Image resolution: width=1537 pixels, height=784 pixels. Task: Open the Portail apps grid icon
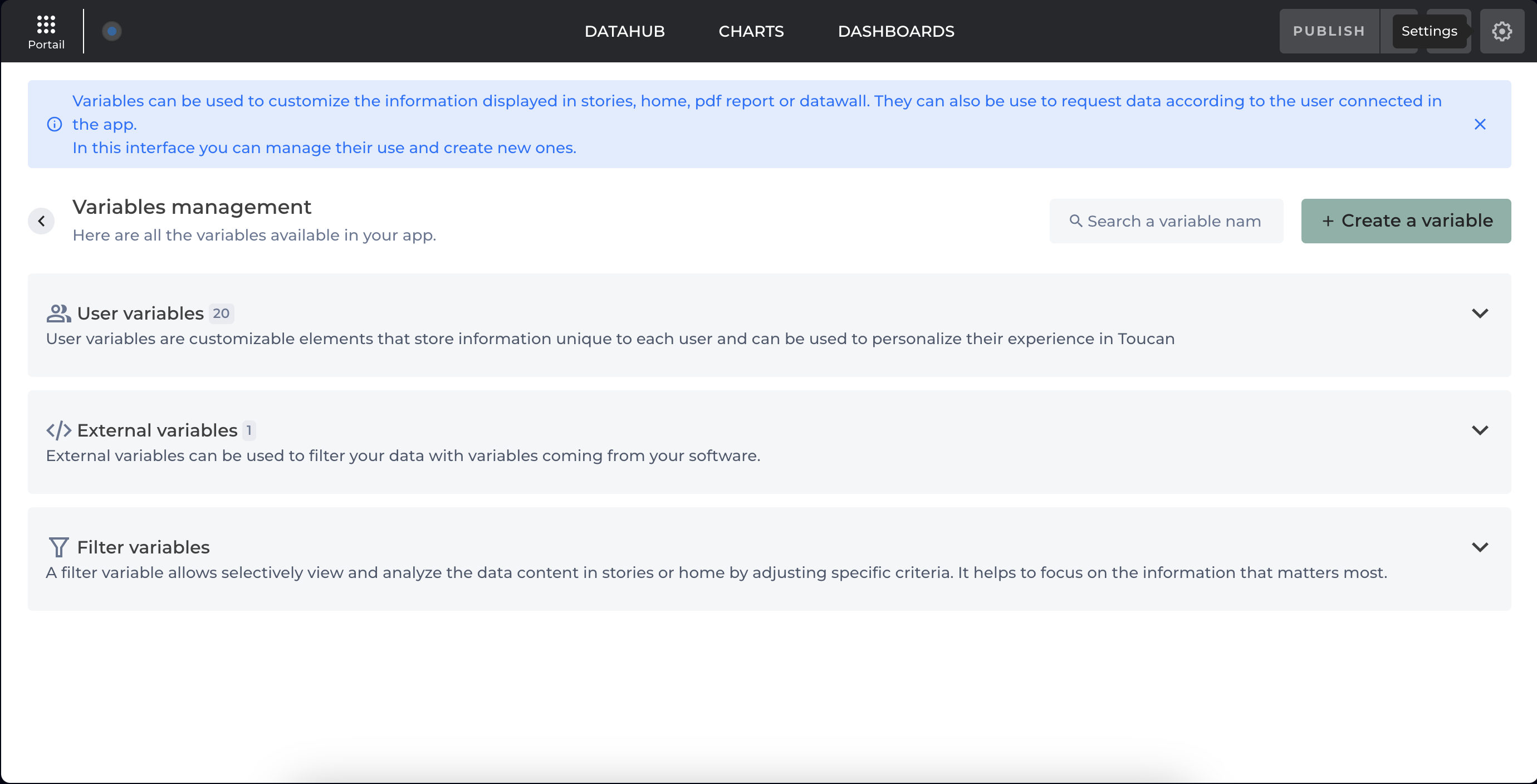tap(46, 25)
